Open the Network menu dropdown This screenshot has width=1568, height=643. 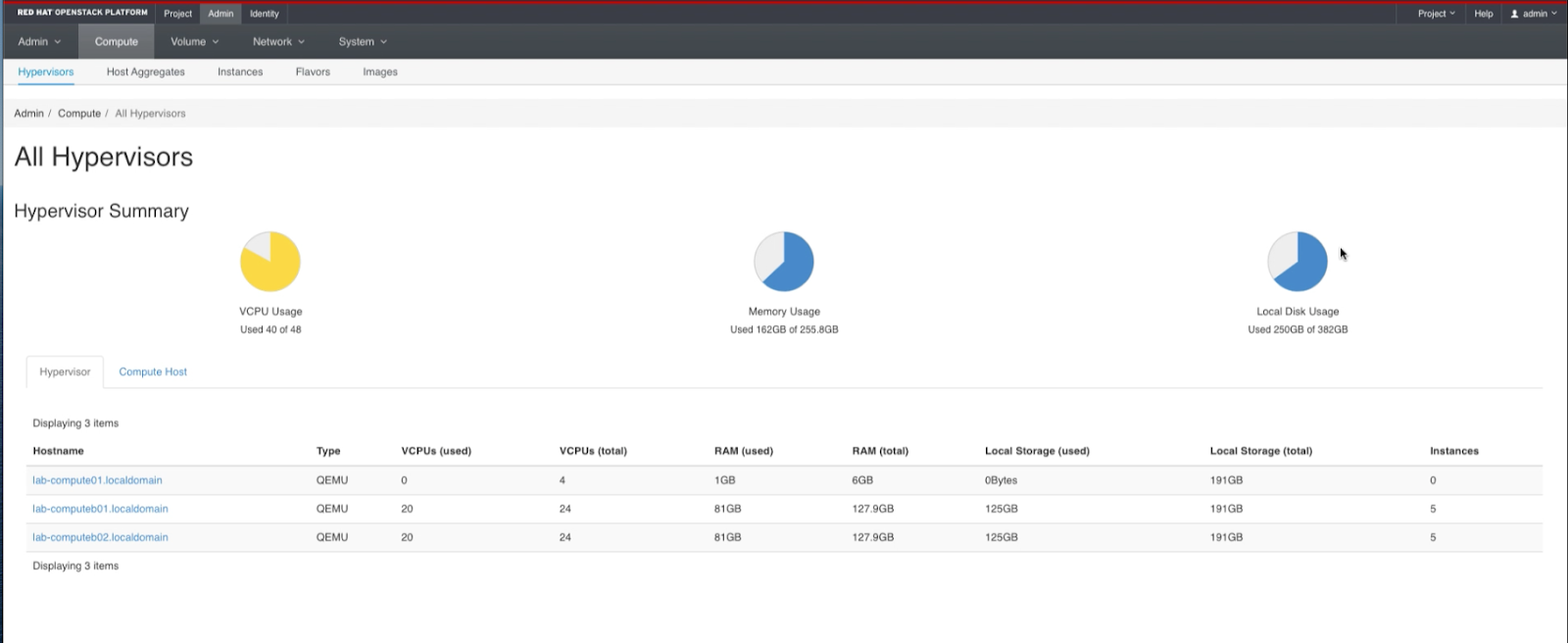278,42
